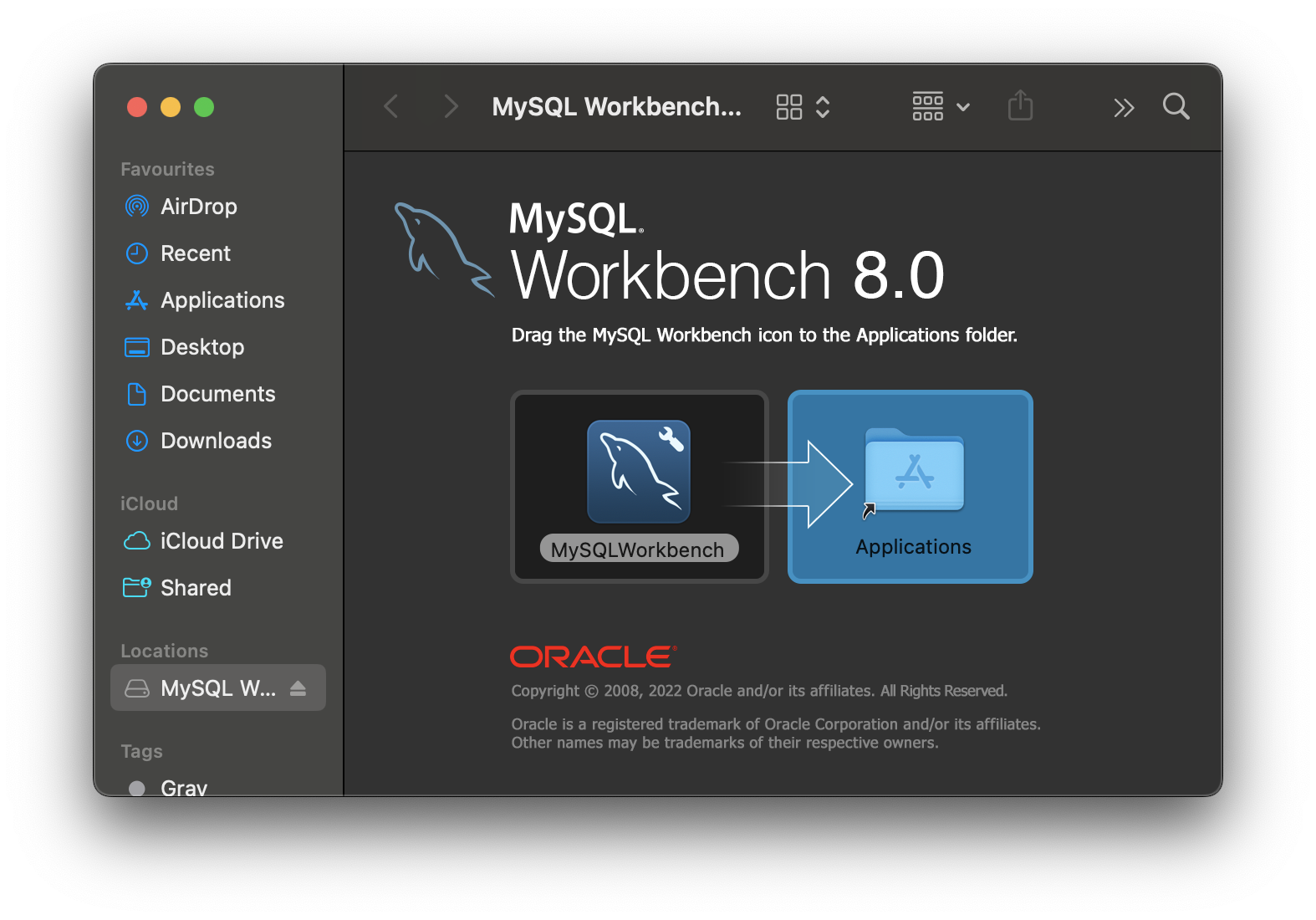The height and width of the screenshot is (920, 1316).
Task: Select the MySQLWorkbench app icon
Action: [x=639, y=472]
